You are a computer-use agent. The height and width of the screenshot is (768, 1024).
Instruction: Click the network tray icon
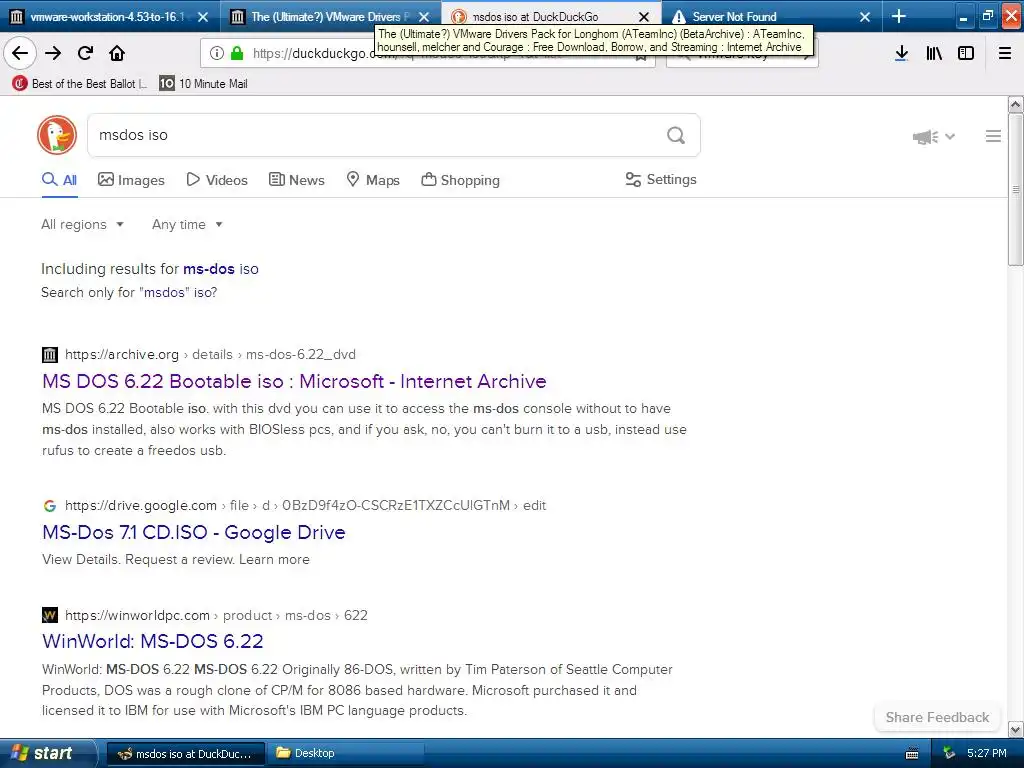point(949,754)
